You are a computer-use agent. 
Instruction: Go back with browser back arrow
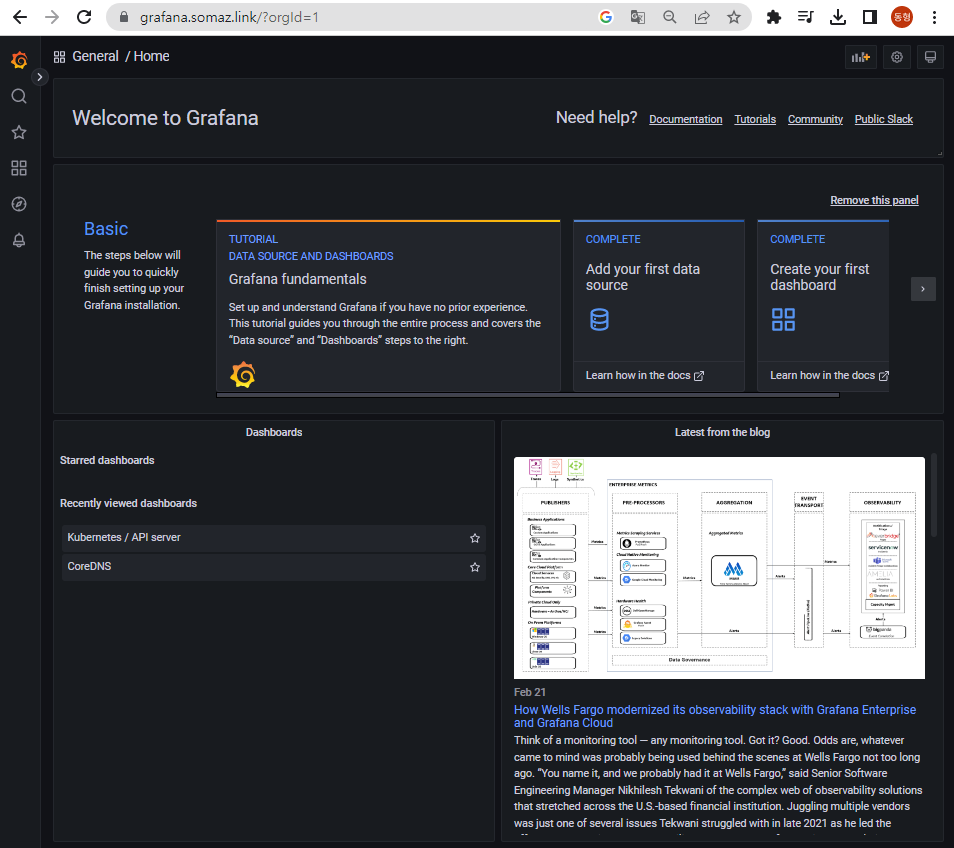pyautogui.click(x=20, y=17)
